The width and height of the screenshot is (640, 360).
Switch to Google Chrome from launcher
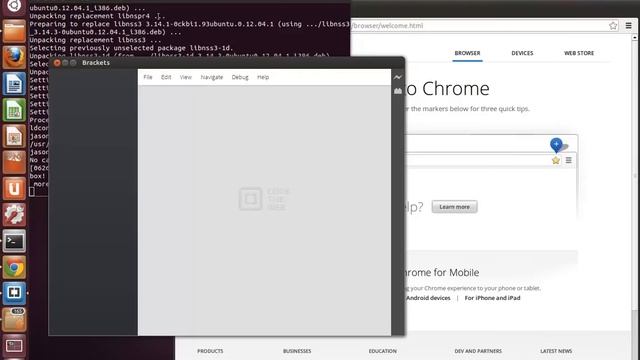14,267
